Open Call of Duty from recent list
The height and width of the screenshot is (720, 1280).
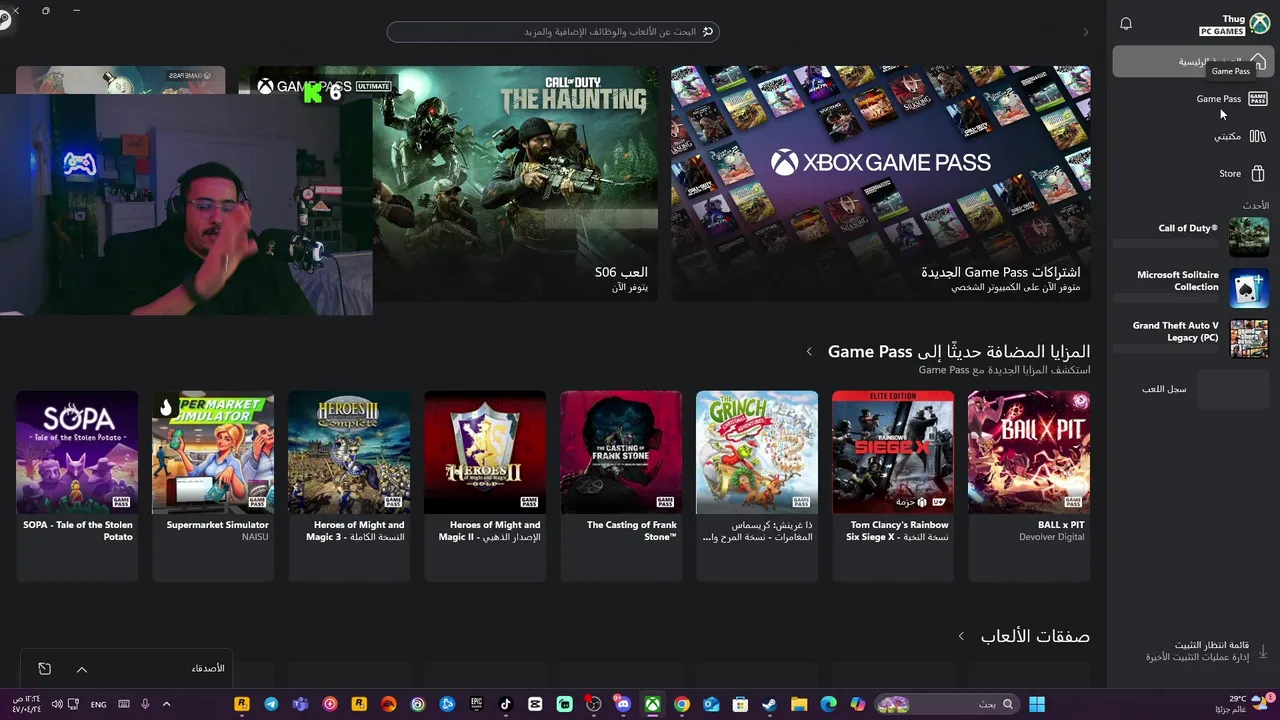(x=1191, y=237)
